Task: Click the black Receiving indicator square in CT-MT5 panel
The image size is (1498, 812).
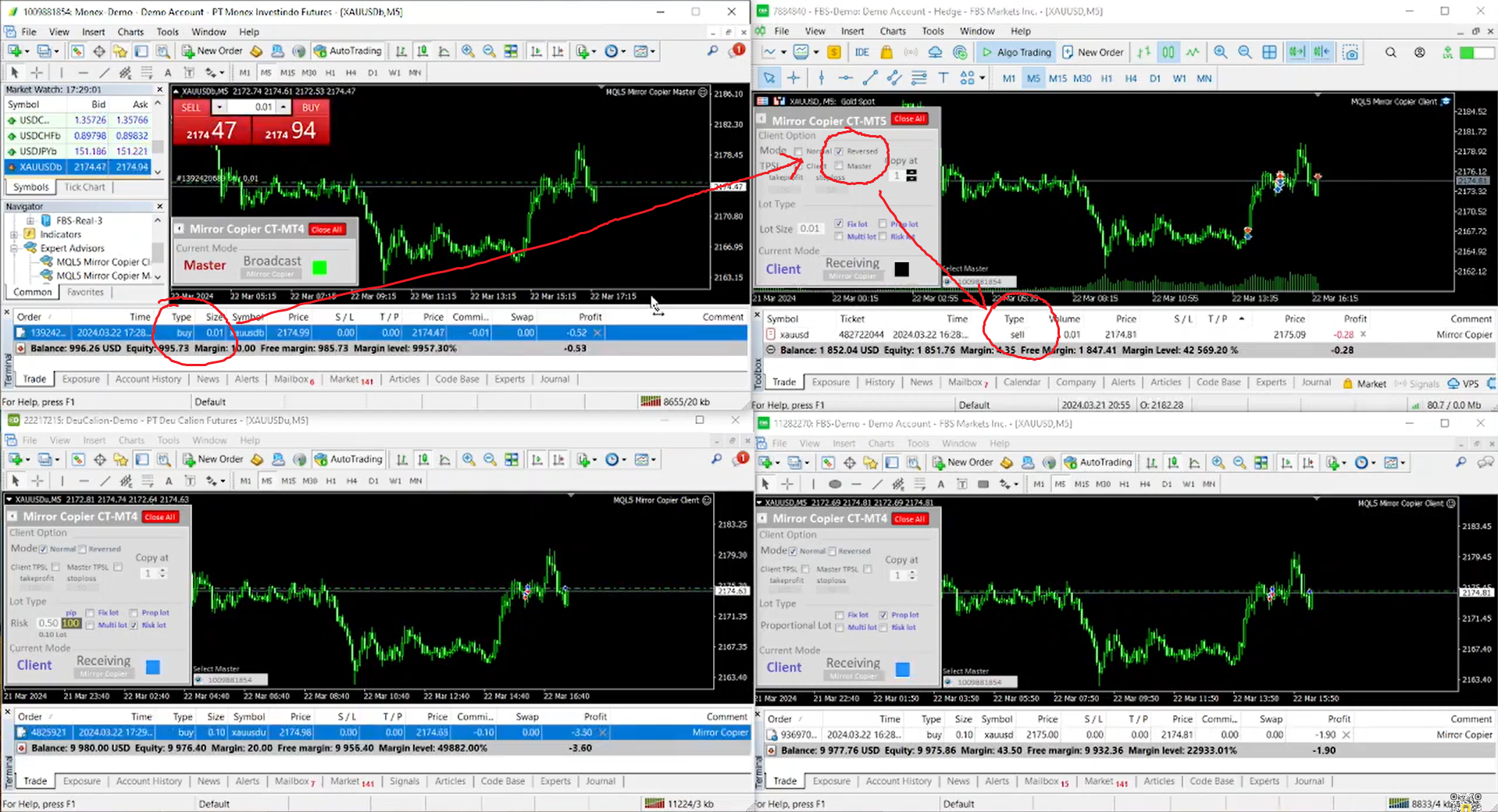Action: [901, 269]
